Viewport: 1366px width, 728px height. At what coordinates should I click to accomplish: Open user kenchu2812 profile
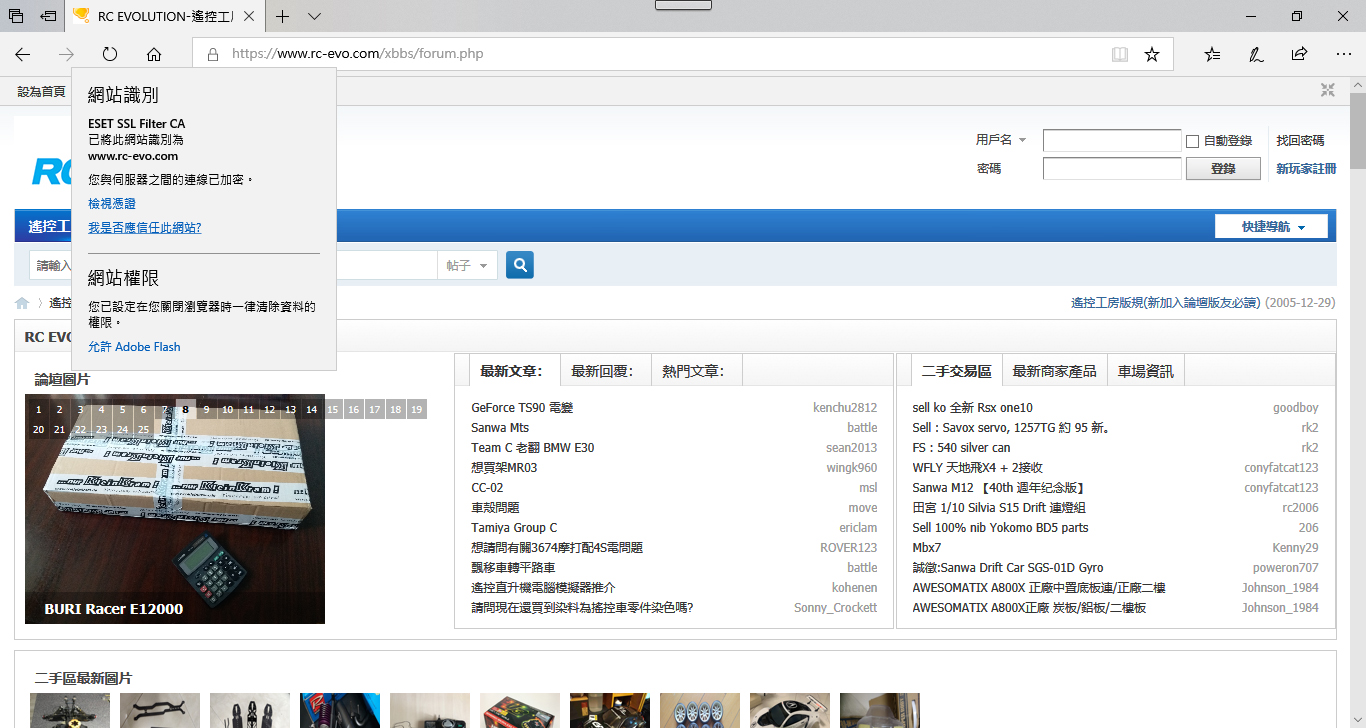coord(845,407)
